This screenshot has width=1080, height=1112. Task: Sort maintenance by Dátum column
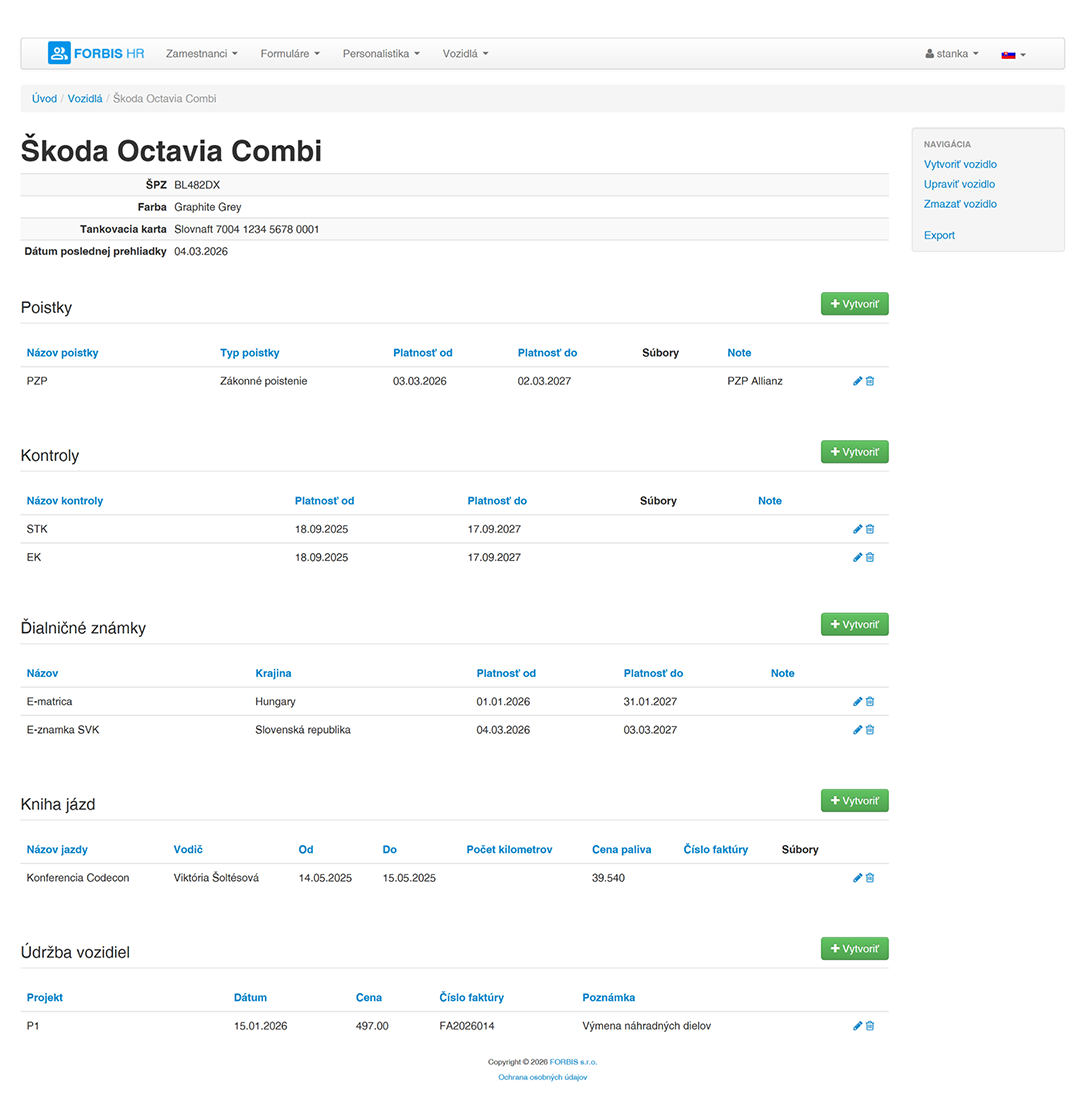point(250,998)
